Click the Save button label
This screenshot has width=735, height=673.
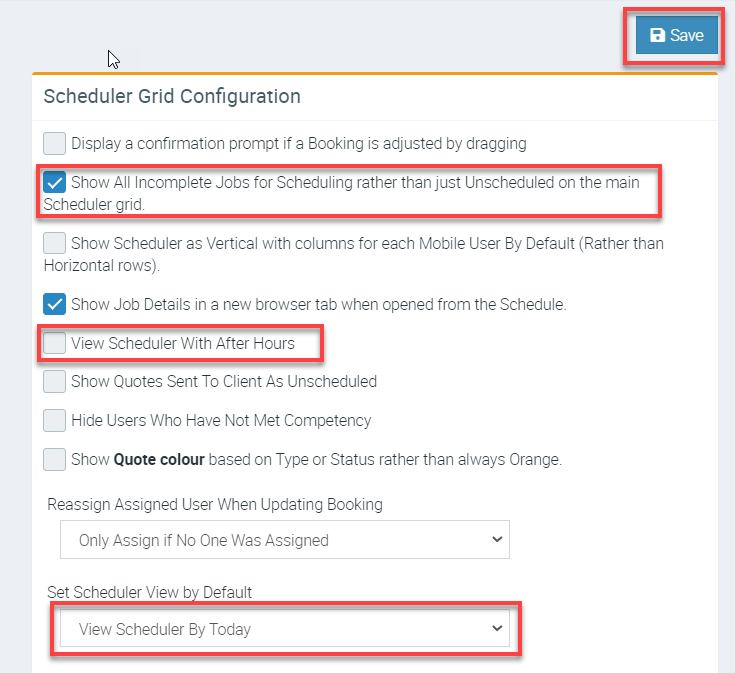pyautogui.click(x=687, y=35)
